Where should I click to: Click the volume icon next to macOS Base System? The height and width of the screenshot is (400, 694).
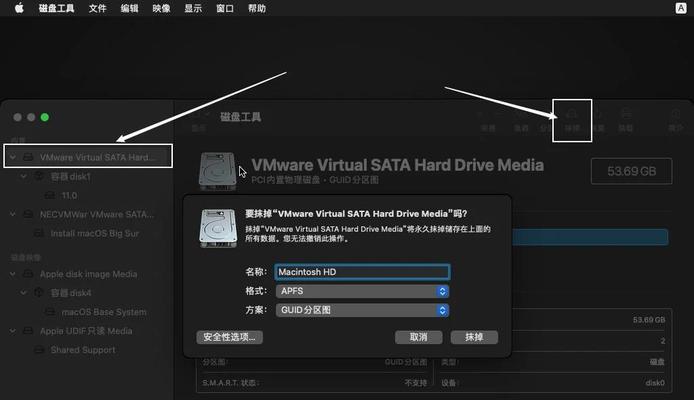tap(50, 312)
